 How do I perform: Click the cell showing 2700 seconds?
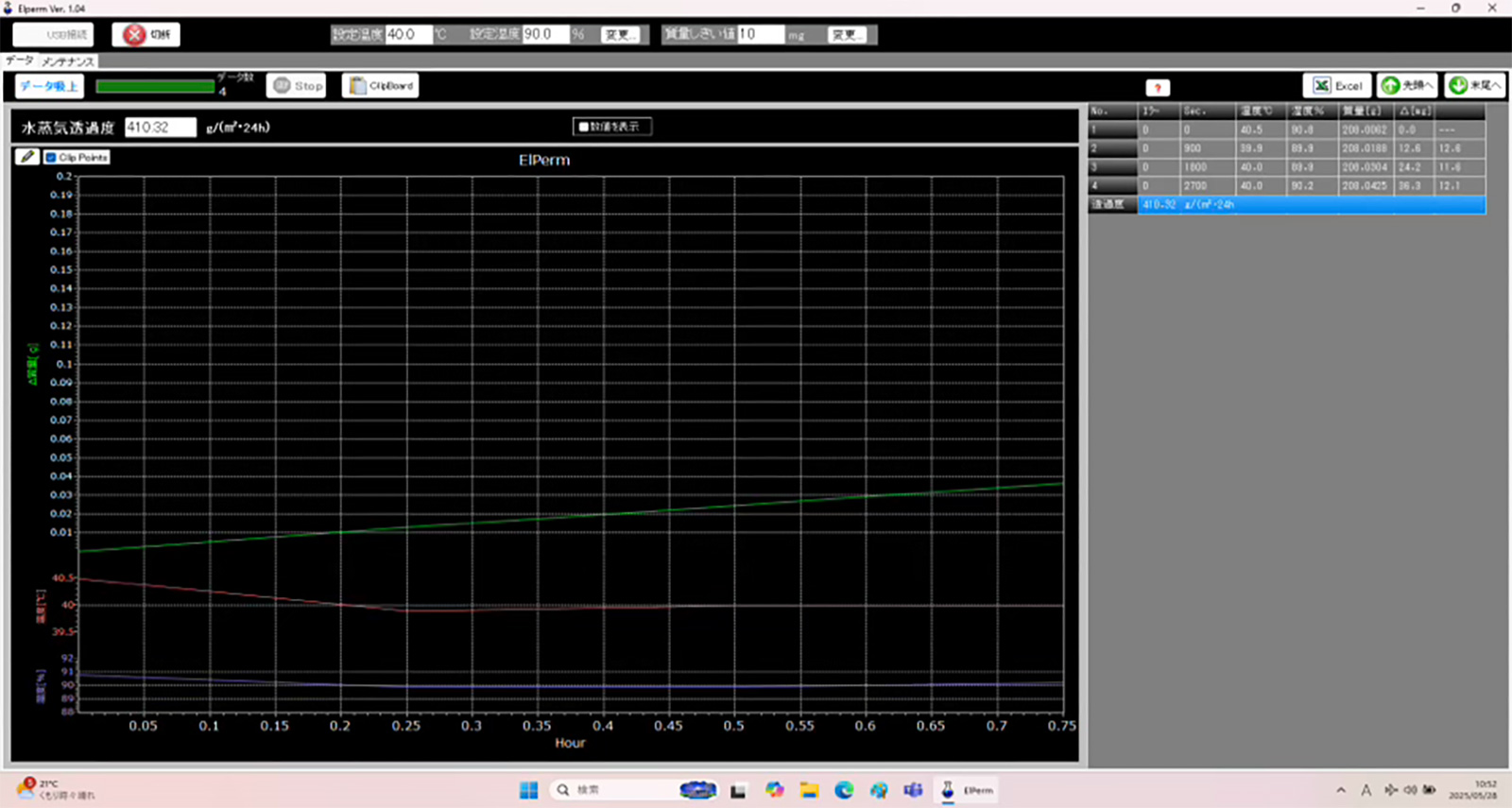click(1209, 186)
